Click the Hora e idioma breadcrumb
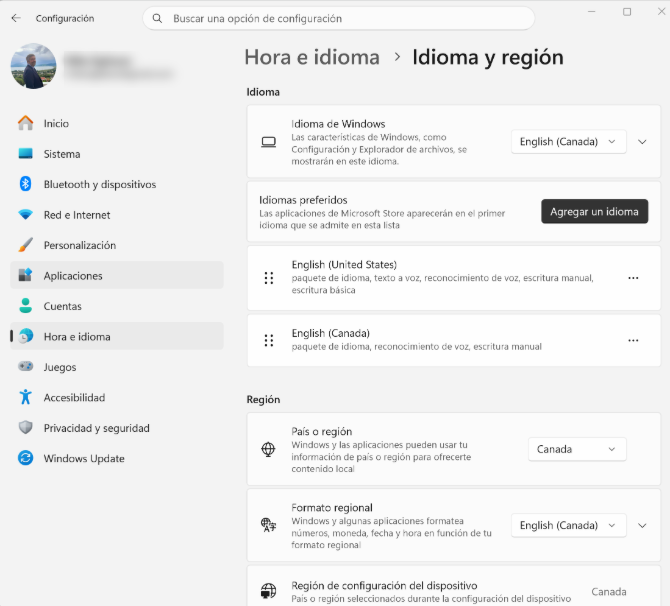The image size is (670, 606). click(312, 57)
